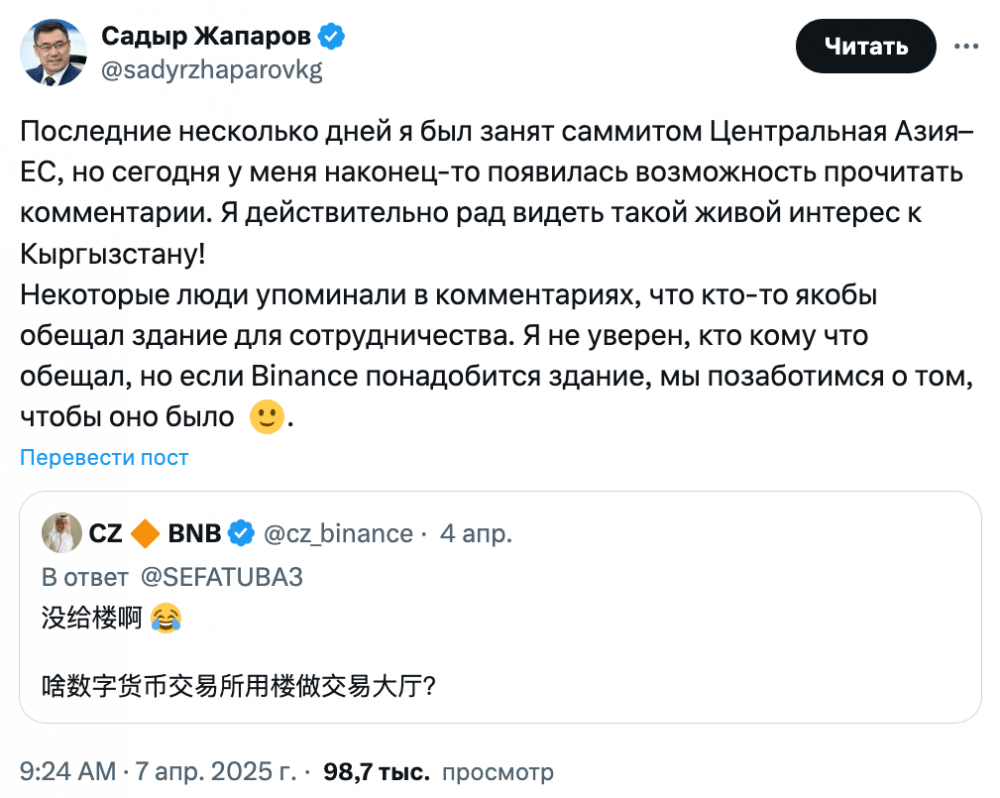Open the Садыр Жапаров display name link
Image resolution: width=1000 pixels, height=798 pixels.
click(208, 39)
